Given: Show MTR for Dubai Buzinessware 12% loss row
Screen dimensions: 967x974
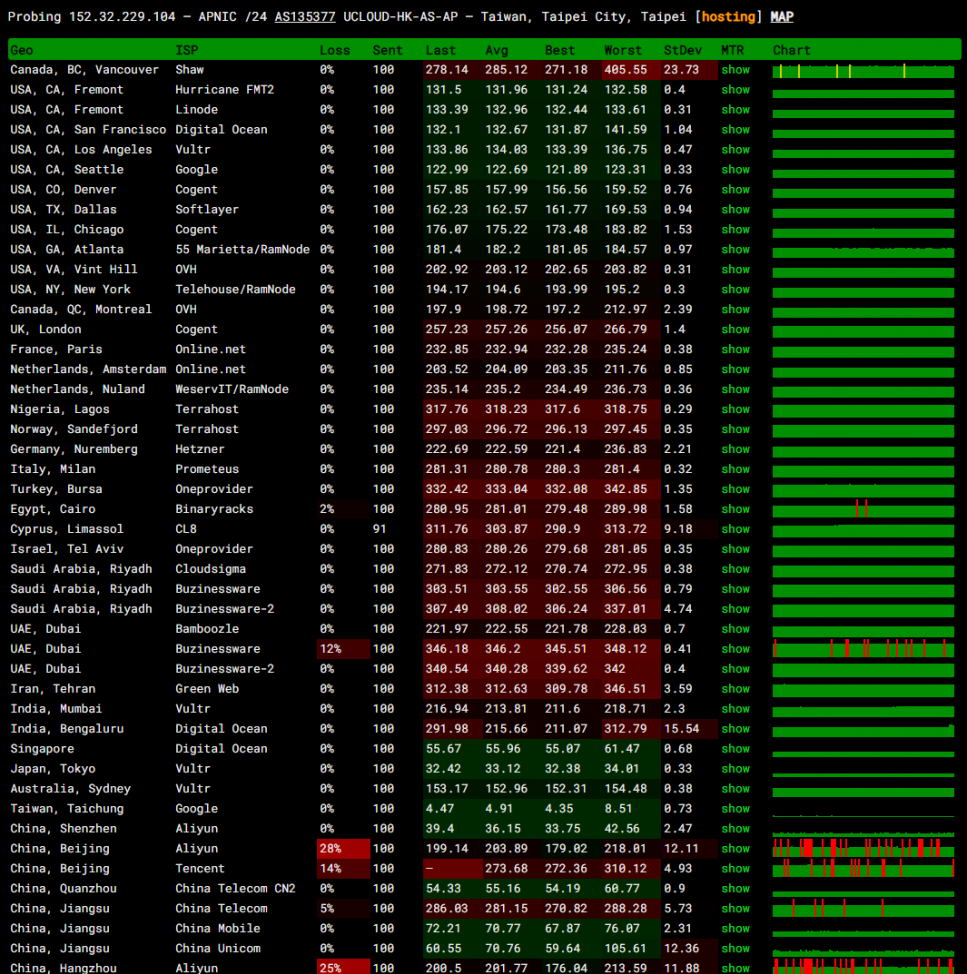Looking at the screenshot, I should point(735,649).
